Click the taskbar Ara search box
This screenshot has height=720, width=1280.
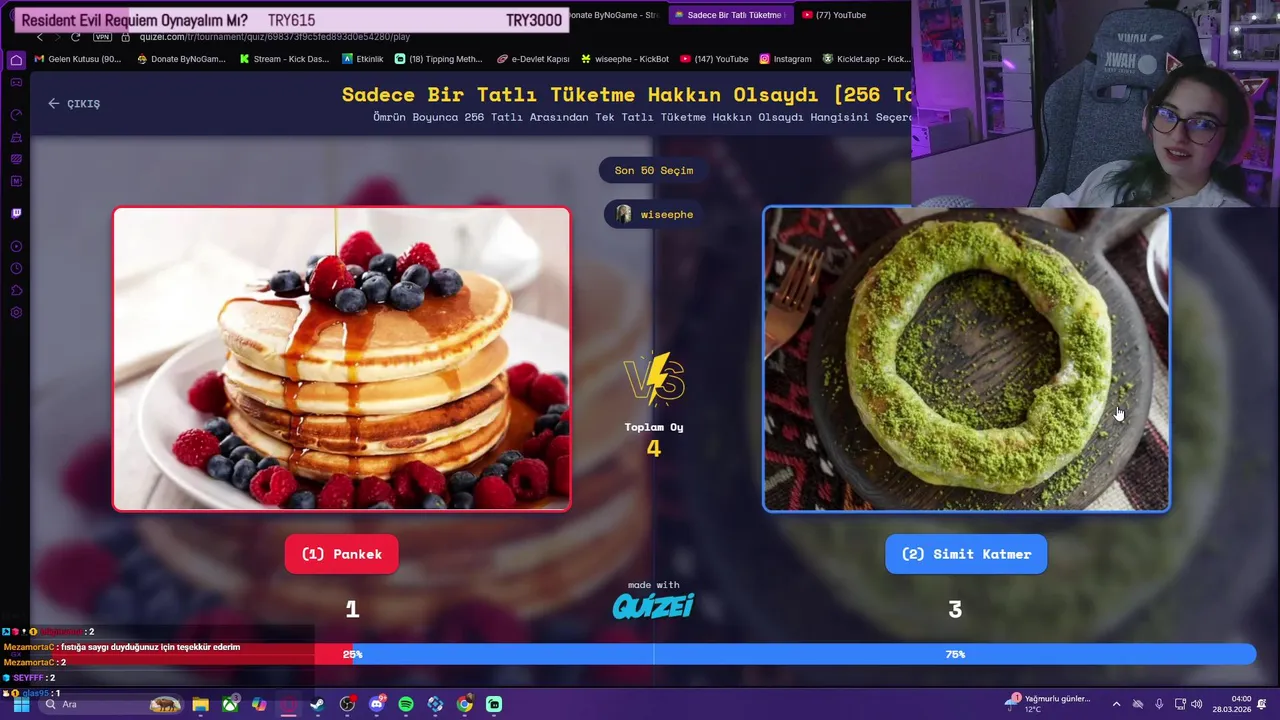coord(112,704)
